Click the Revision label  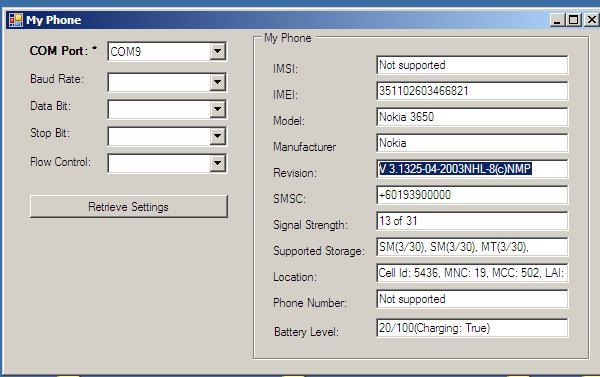(x=295, y=173)
